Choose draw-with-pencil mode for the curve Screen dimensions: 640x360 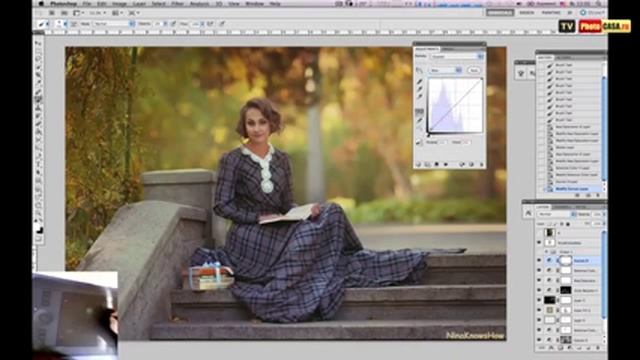(420, 120)
